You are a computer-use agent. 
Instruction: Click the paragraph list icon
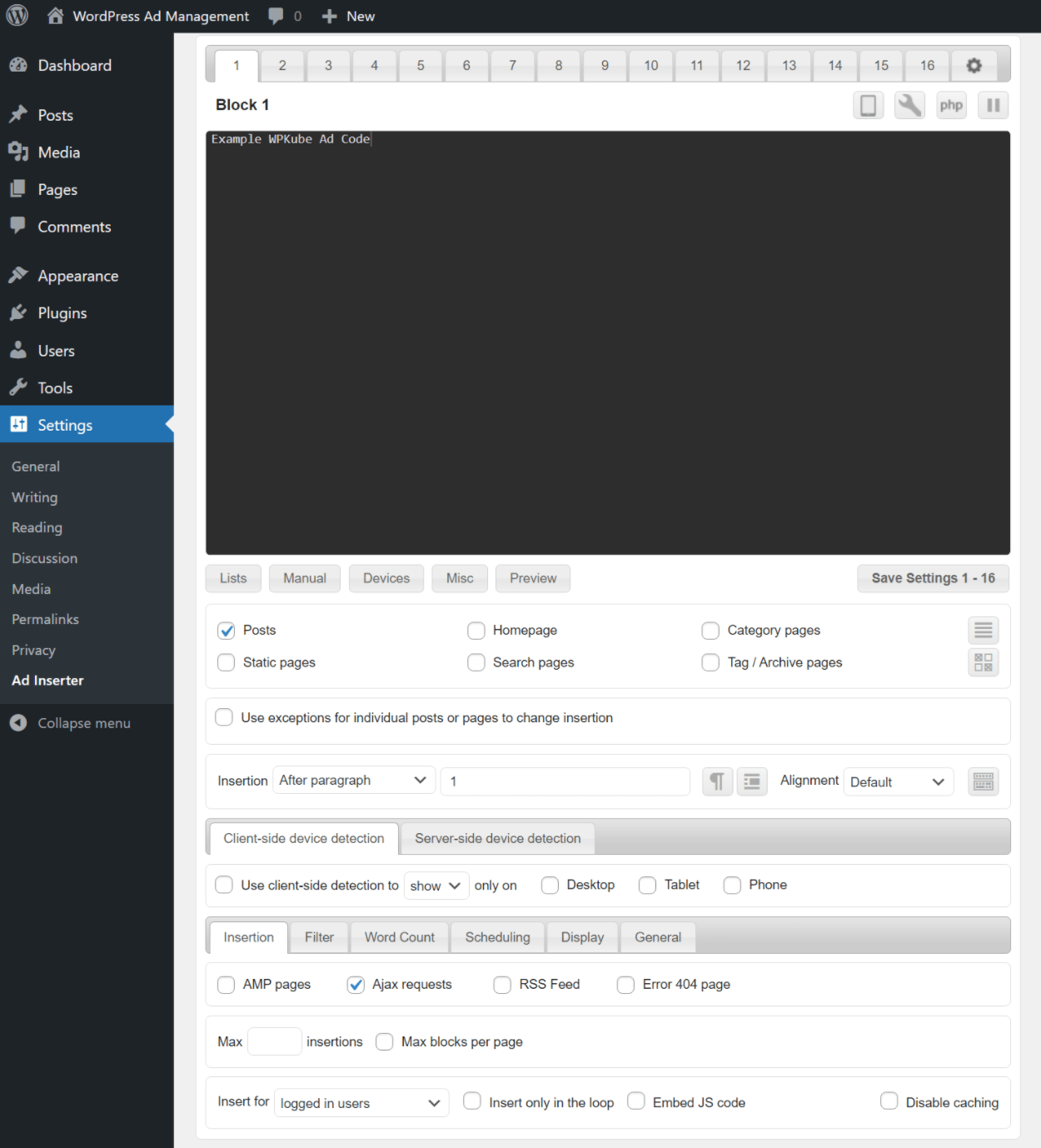pos(752,781)
